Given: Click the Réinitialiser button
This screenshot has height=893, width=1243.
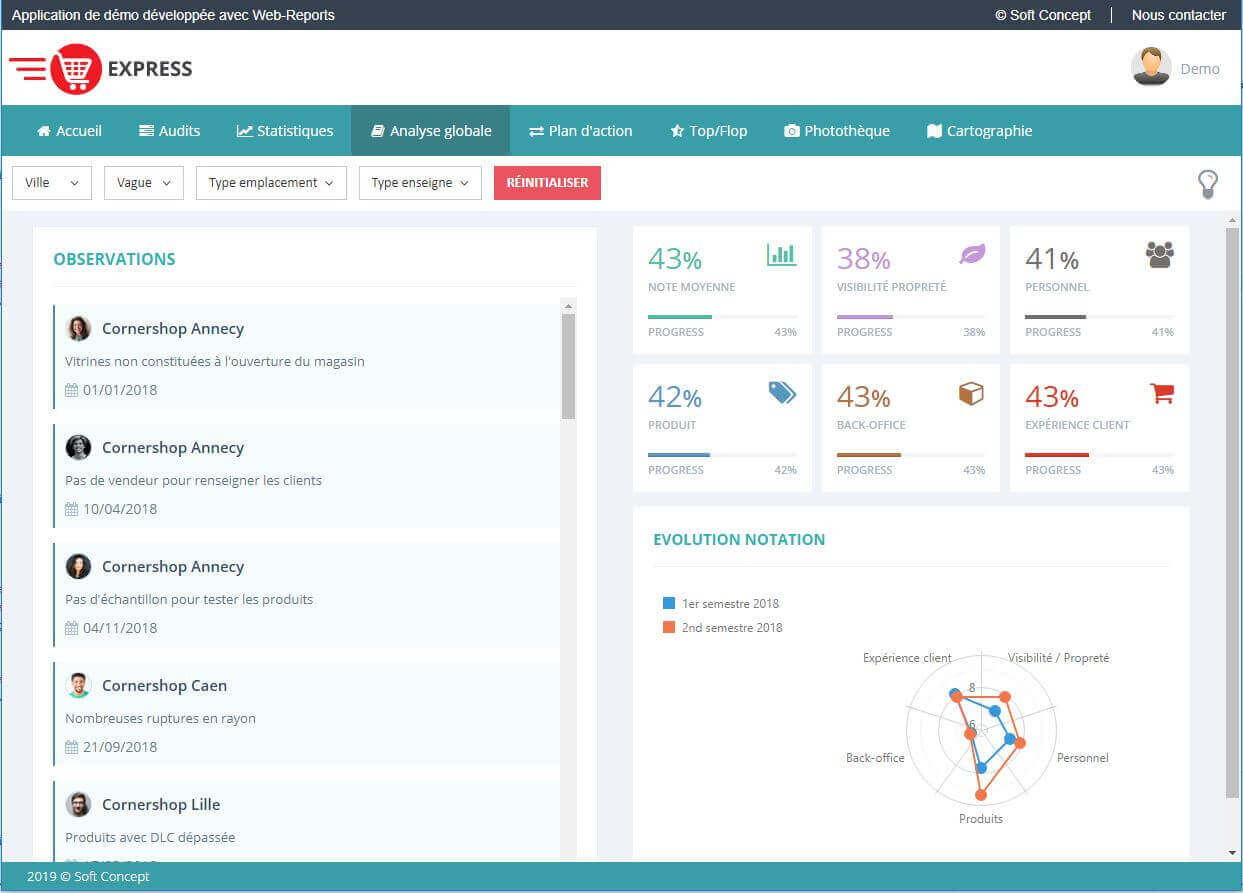Looking at the screenshot, I should pyautogui.click(x=547, y=183).
